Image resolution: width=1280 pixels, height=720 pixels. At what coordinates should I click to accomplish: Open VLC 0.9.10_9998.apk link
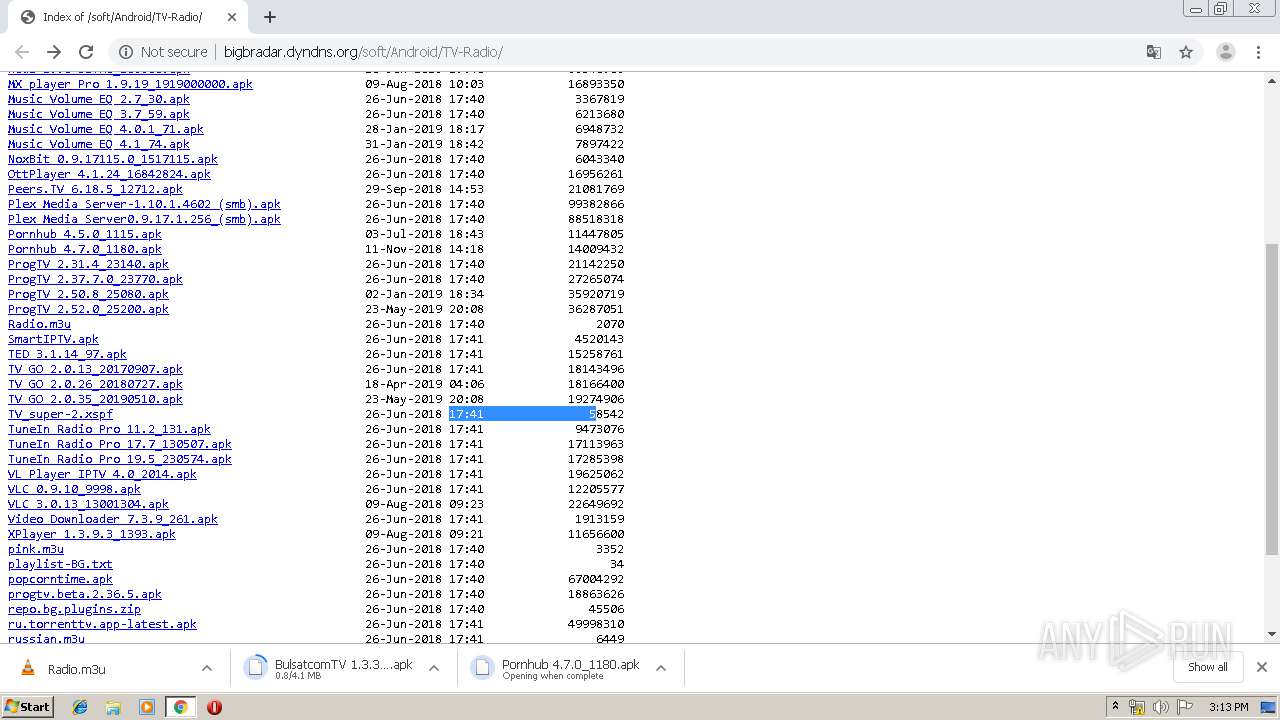point(74,489)
